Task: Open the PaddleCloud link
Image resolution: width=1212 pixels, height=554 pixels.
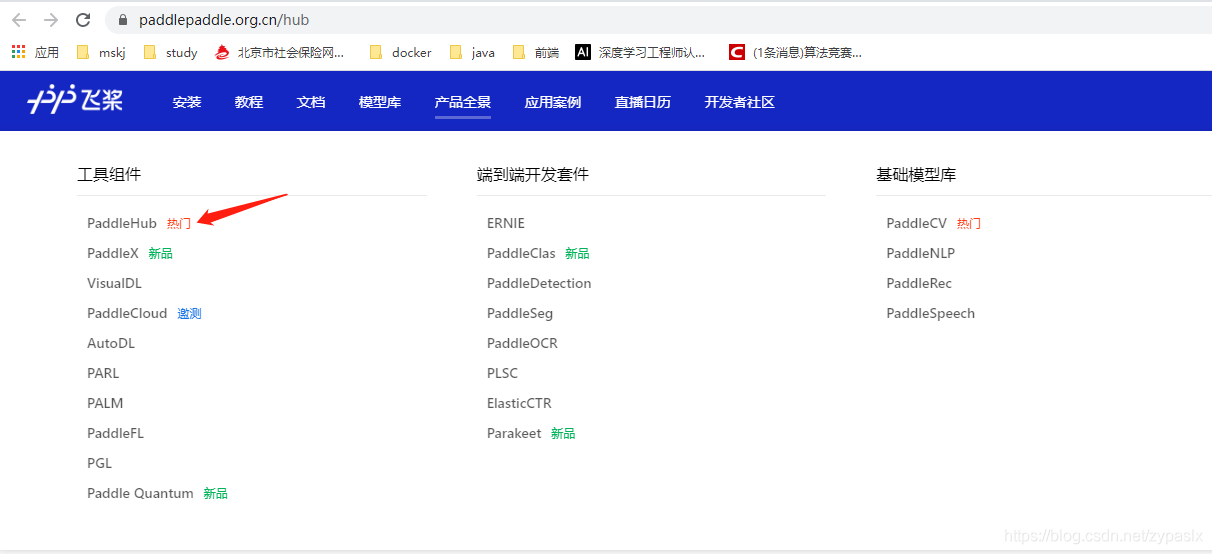Action: point(127,313)
